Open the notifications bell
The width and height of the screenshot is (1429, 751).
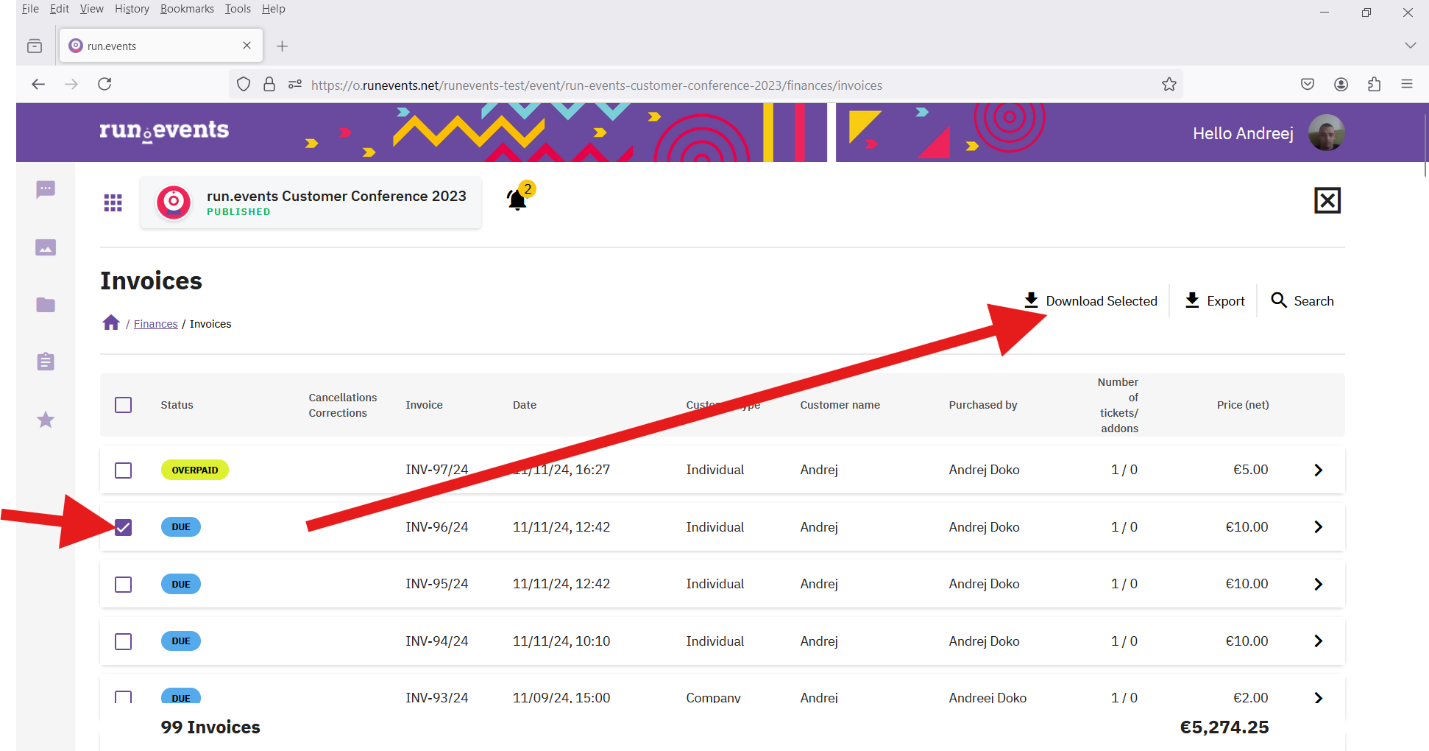[x=517, y=200]
